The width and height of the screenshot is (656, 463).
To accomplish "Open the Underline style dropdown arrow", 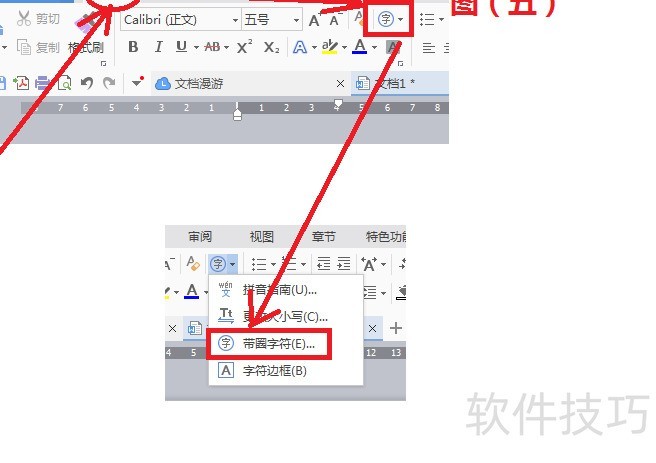I will coord(196,48).
